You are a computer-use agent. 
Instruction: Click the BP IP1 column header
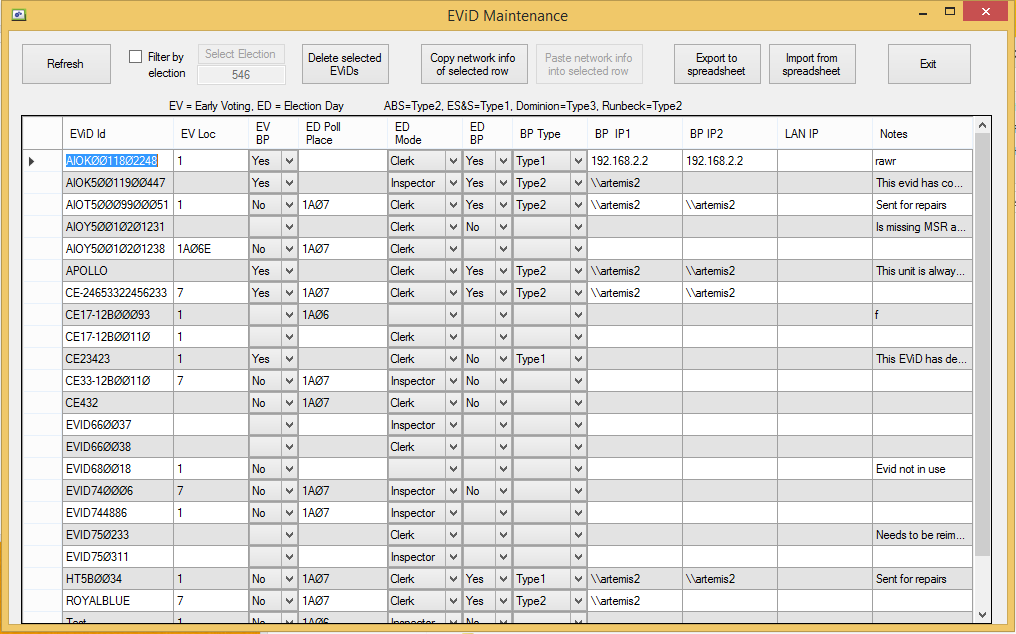(x=635, y=134)
